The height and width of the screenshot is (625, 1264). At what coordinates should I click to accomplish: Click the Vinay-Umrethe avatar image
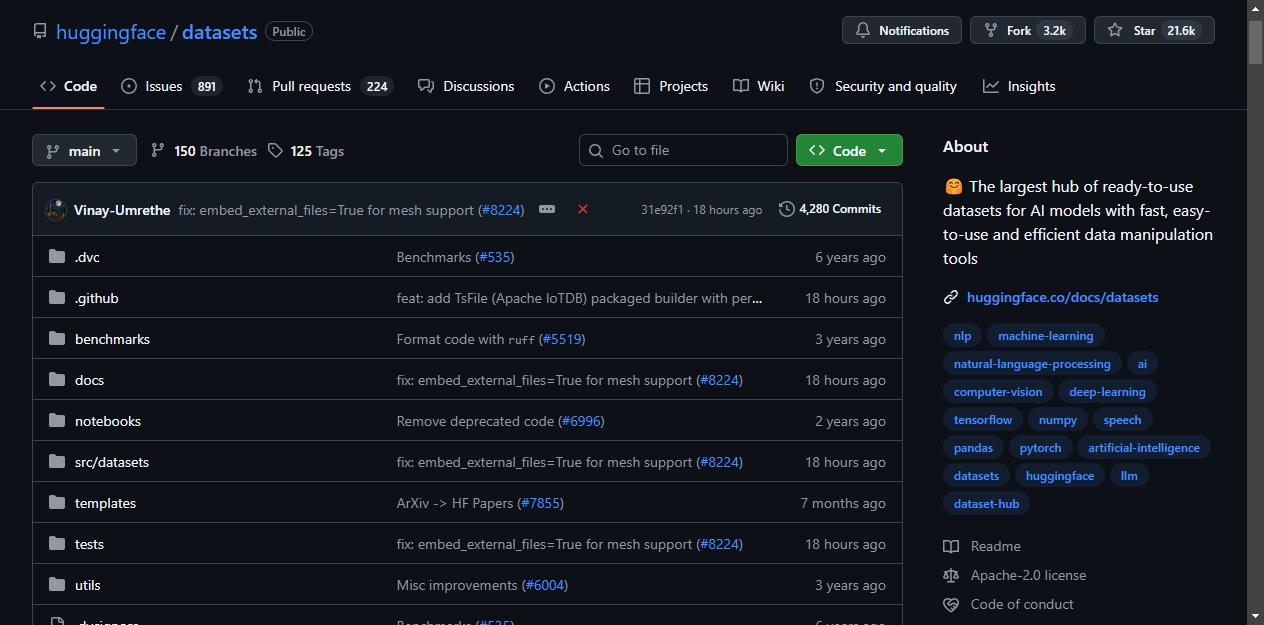(x=56, y=210)
